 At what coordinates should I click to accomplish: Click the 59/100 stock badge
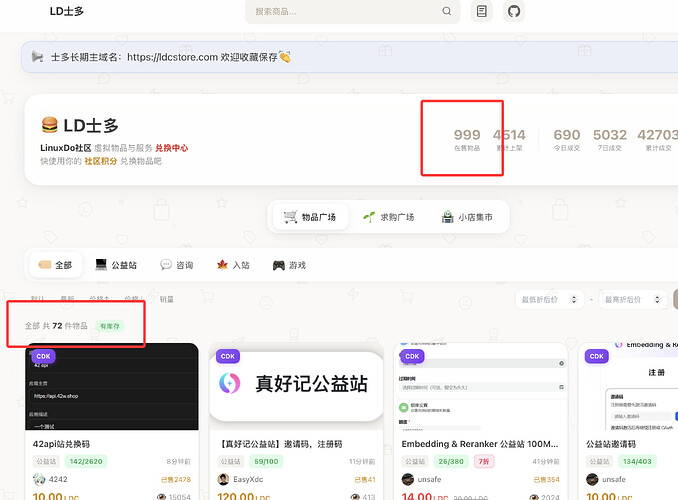tap(266, 462)
